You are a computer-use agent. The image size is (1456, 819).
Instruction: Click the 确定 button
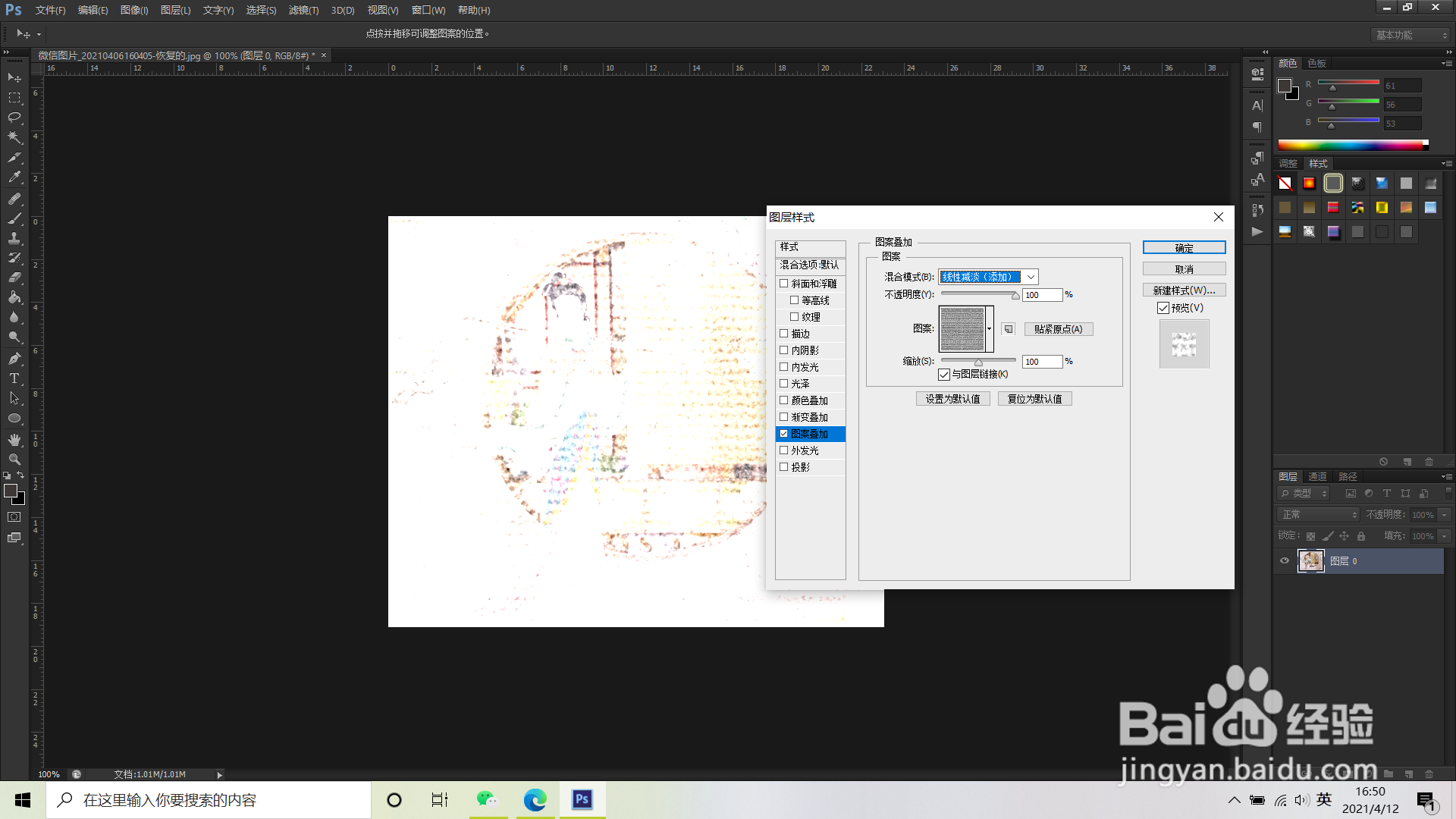tap(1184, 248)
